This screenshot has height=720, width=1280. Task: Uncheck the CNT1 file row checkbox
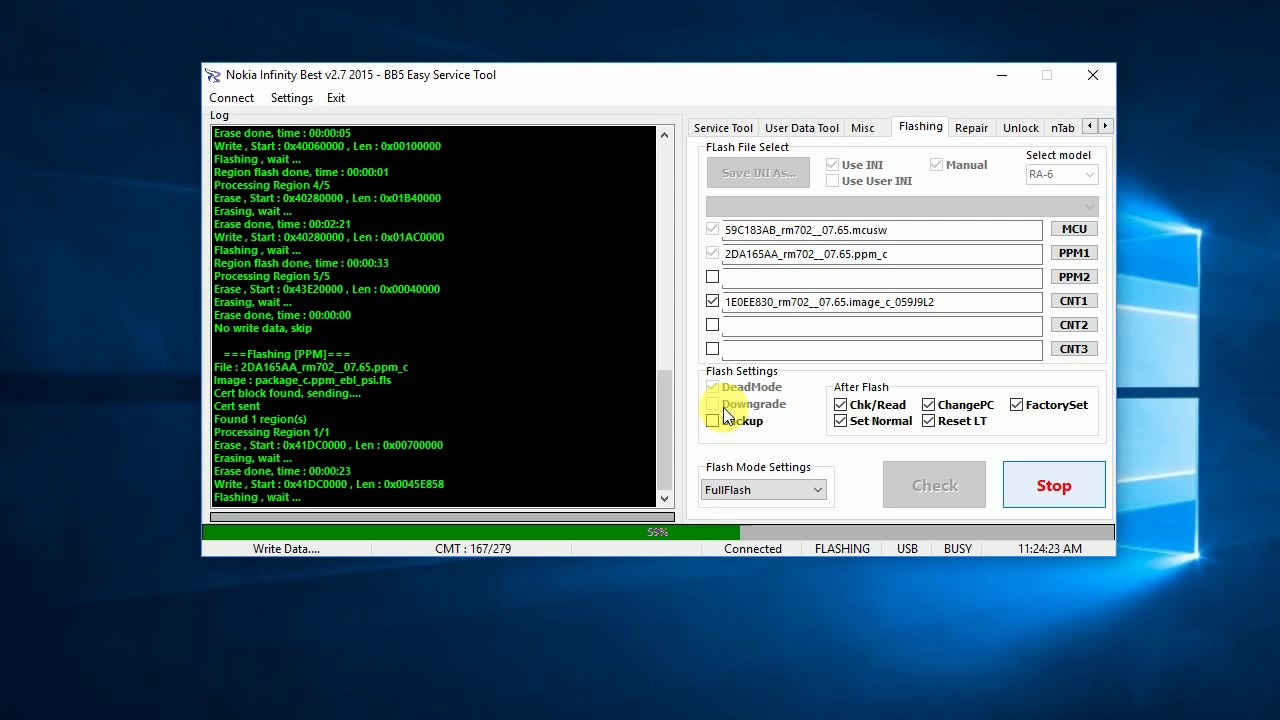click(x=712, y=301)
